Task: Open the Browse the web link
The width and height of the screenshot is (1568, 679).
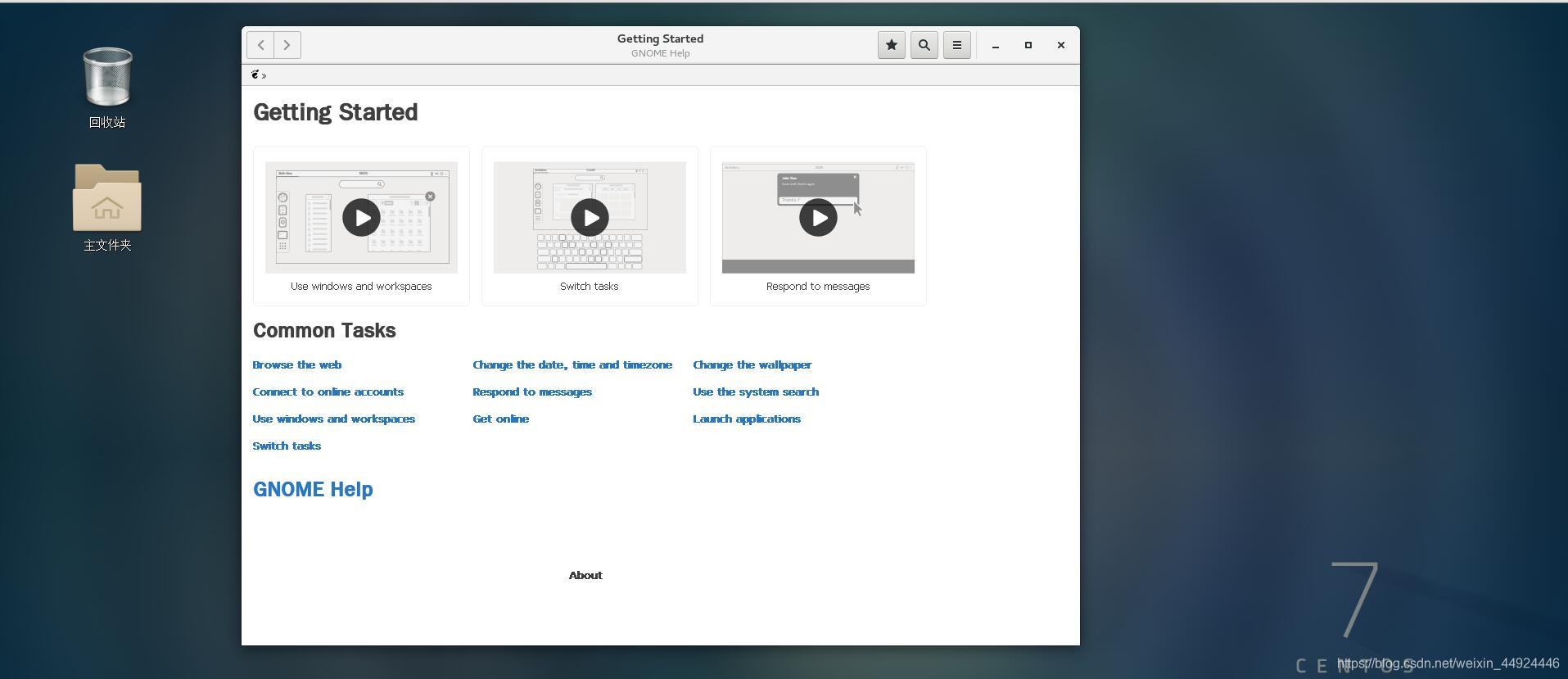Action: tap(297, 365)
